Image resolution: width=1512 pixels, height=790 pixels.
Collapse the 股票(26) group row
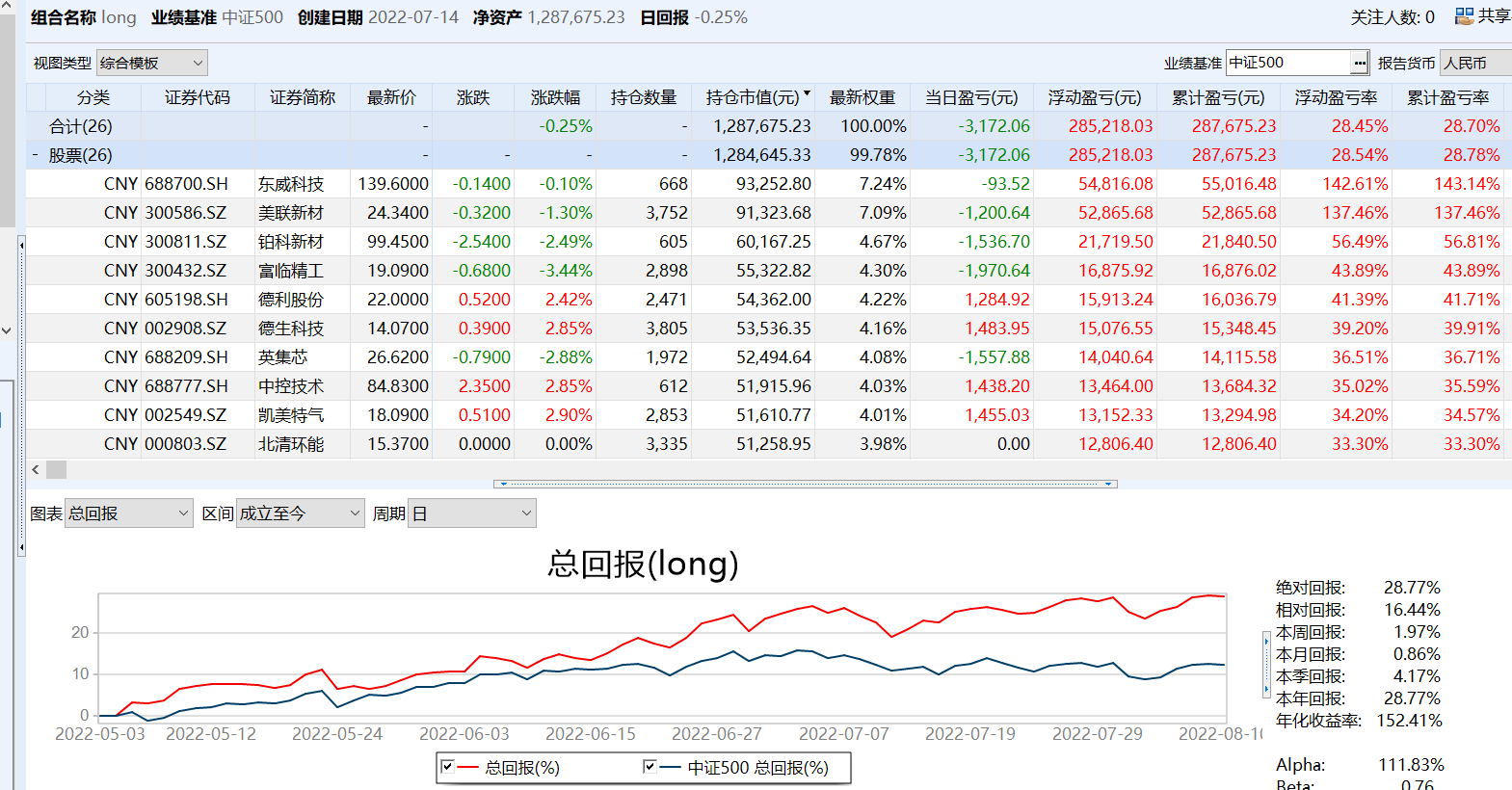click(x=36, y=155)
